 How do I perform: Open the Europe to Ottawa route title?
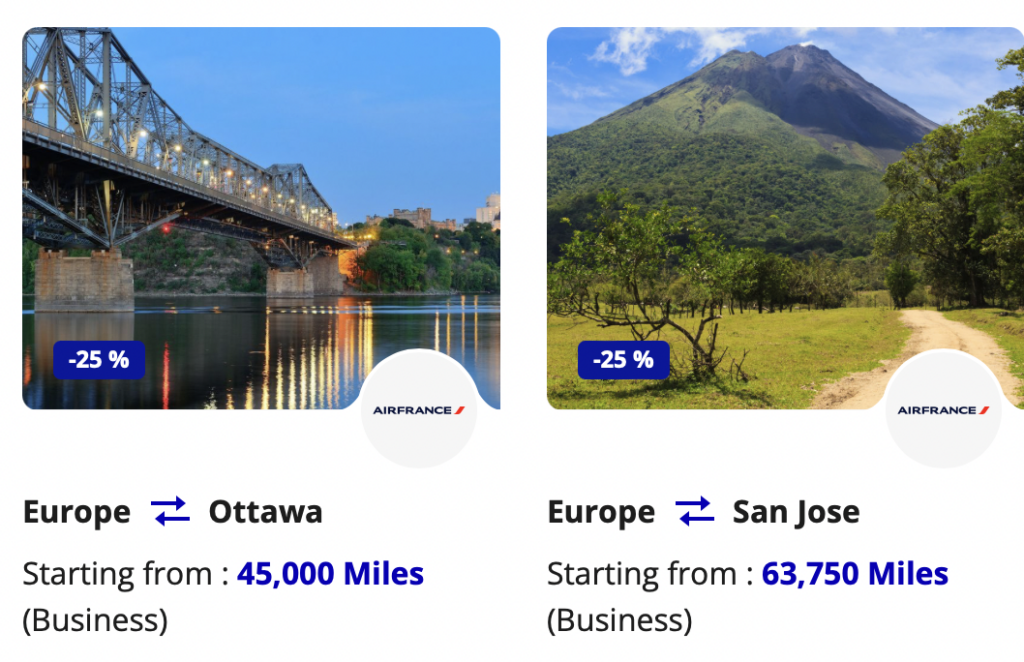pos(173,512)
